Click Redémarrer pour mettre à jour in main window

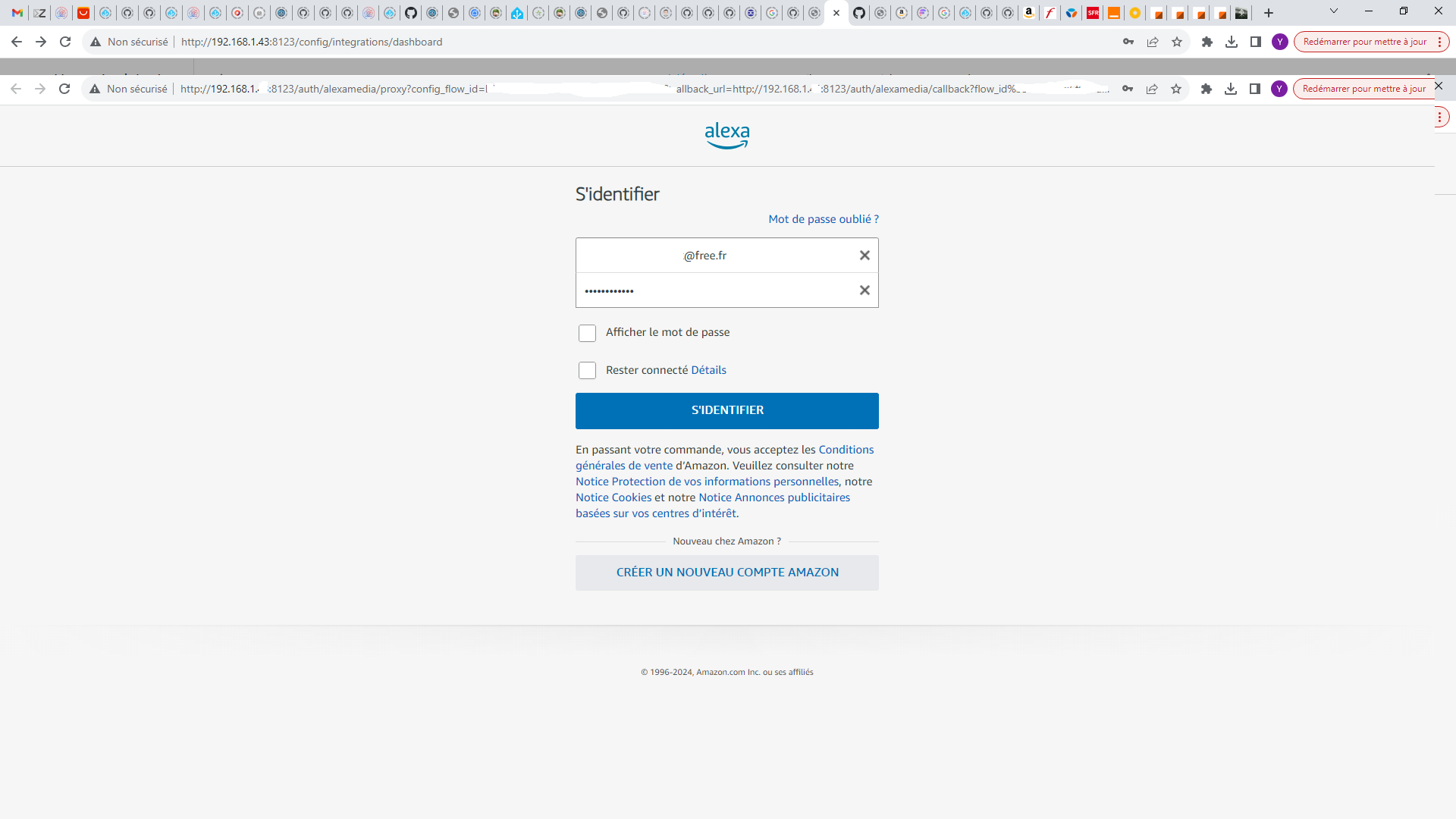point(1365,42)
